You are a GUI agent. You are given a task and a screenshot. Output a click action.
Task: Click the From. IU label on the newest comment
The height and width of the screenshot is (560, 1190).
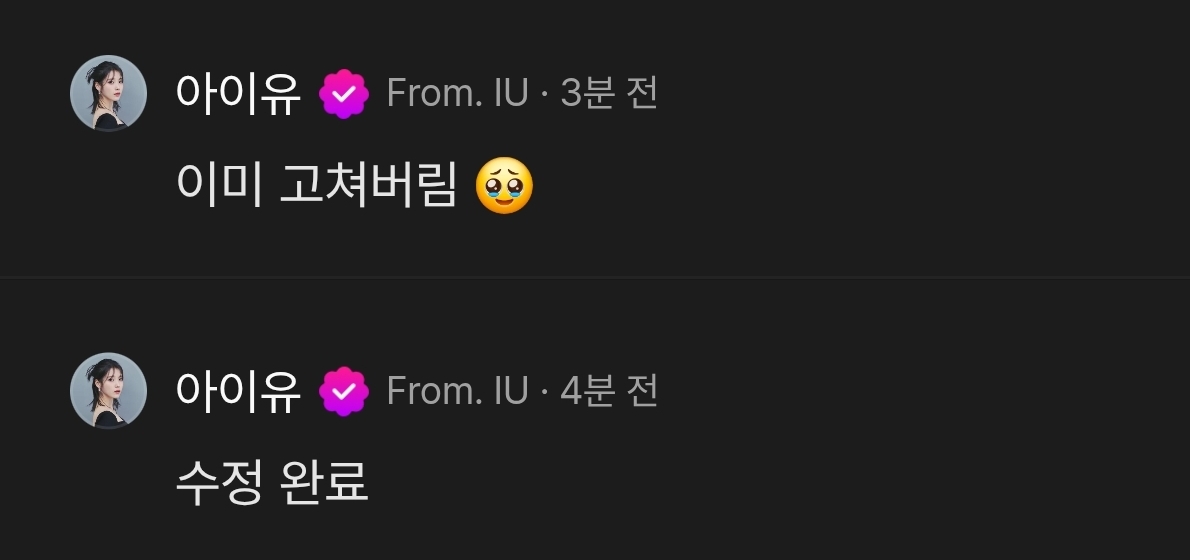(457, 94)
